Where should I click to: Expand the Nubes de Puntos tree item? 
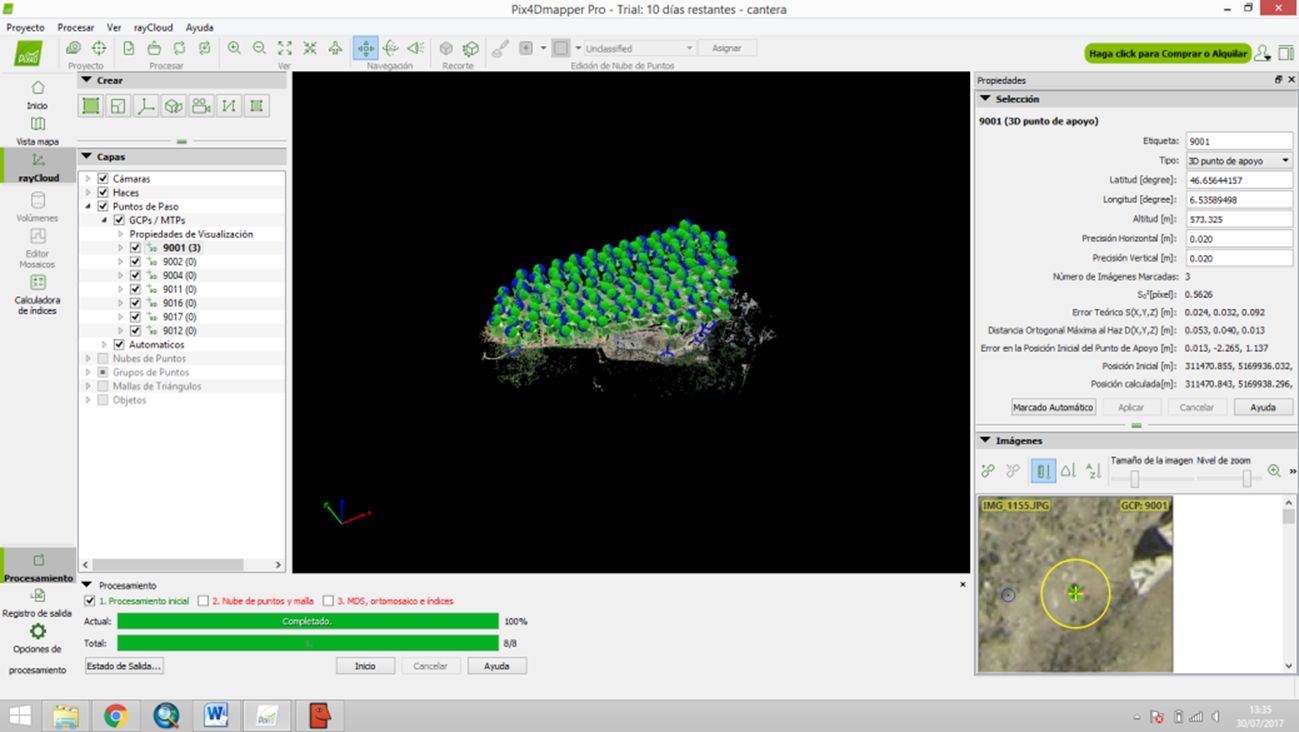(88, 358)
